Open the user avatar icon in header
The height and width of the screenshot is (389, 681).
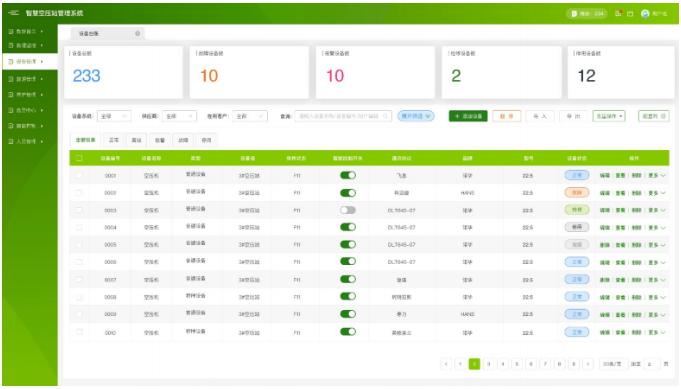pyautogui.click(x=645, y=14)
